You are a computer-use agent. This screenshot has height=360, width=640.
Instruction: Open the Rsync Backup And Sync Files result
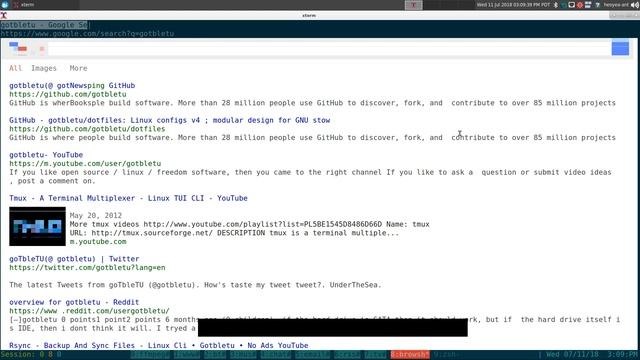158,345
